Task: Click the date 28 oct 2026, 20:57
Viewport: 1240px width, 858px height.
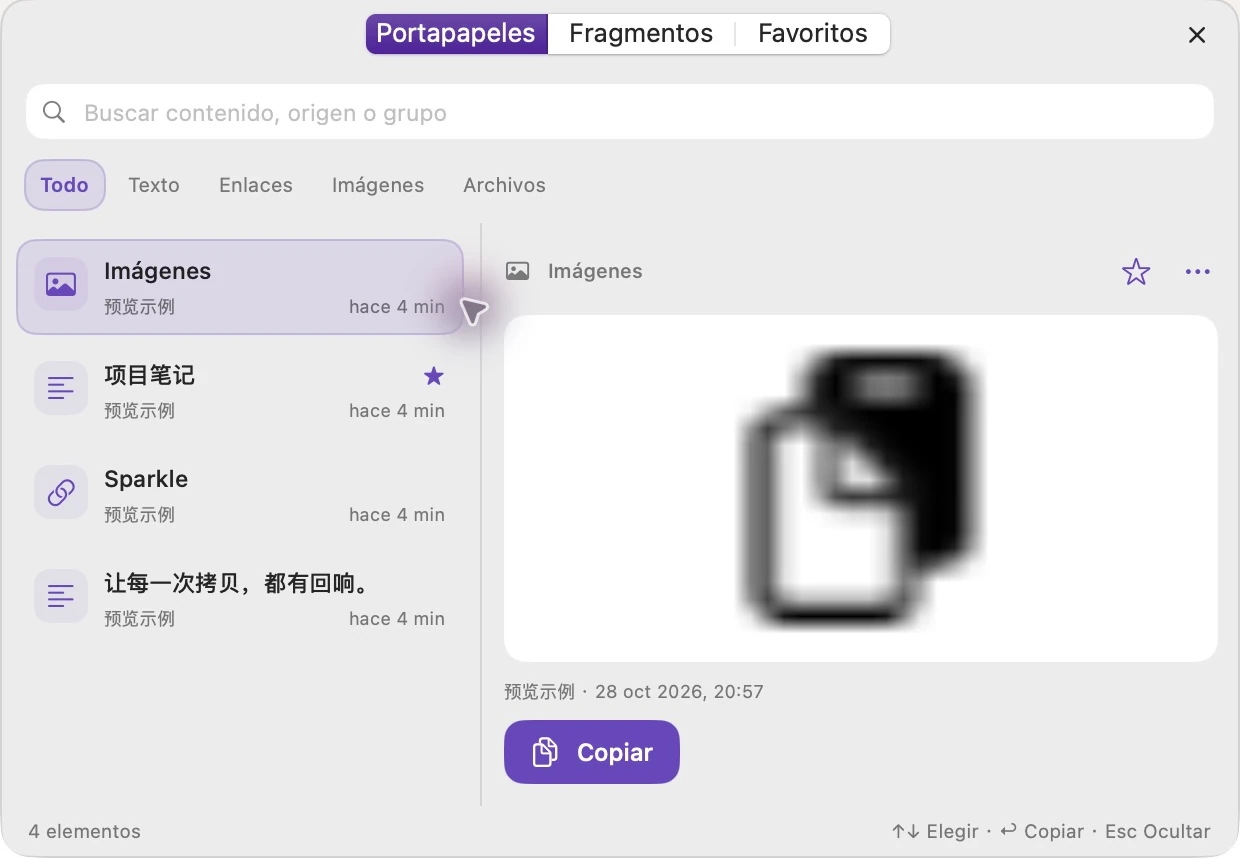Action: pyautogui.click(x=679, y=691)
